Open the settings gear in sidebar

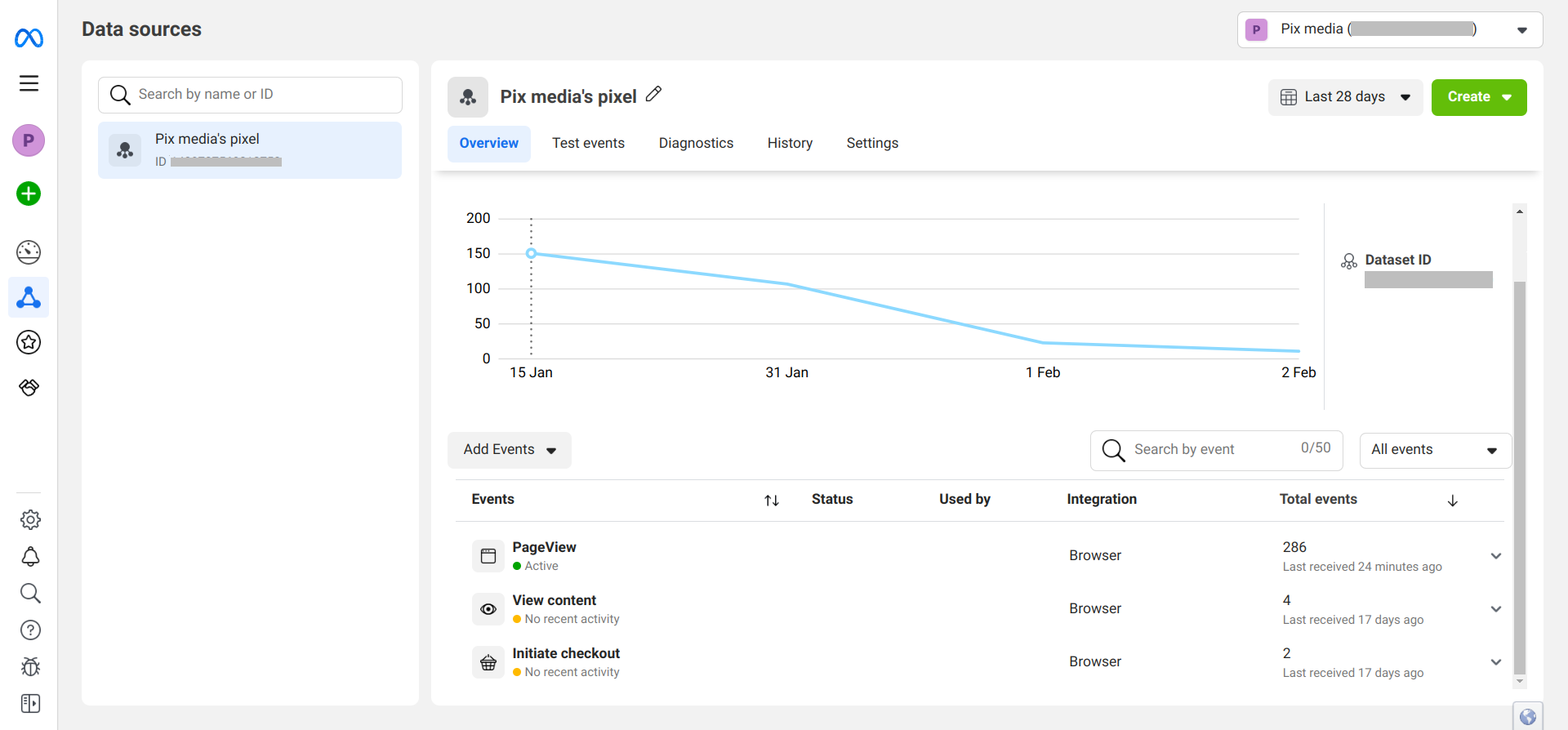[x=30, y=519]
